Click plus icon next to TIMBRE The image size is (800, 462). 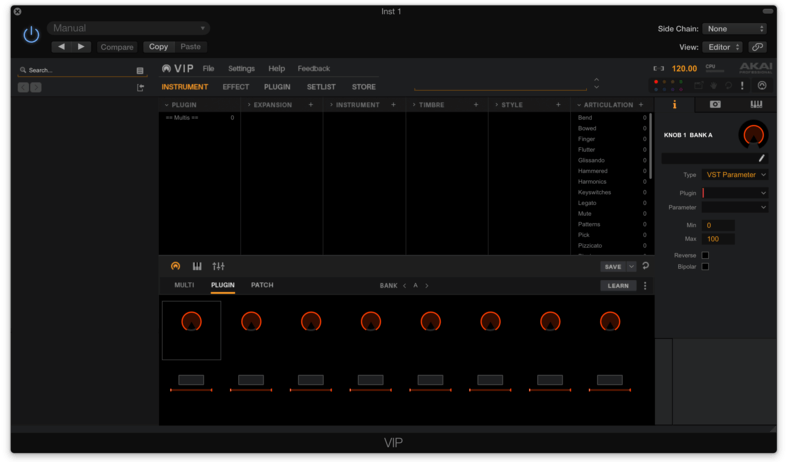tap(476, 105)
